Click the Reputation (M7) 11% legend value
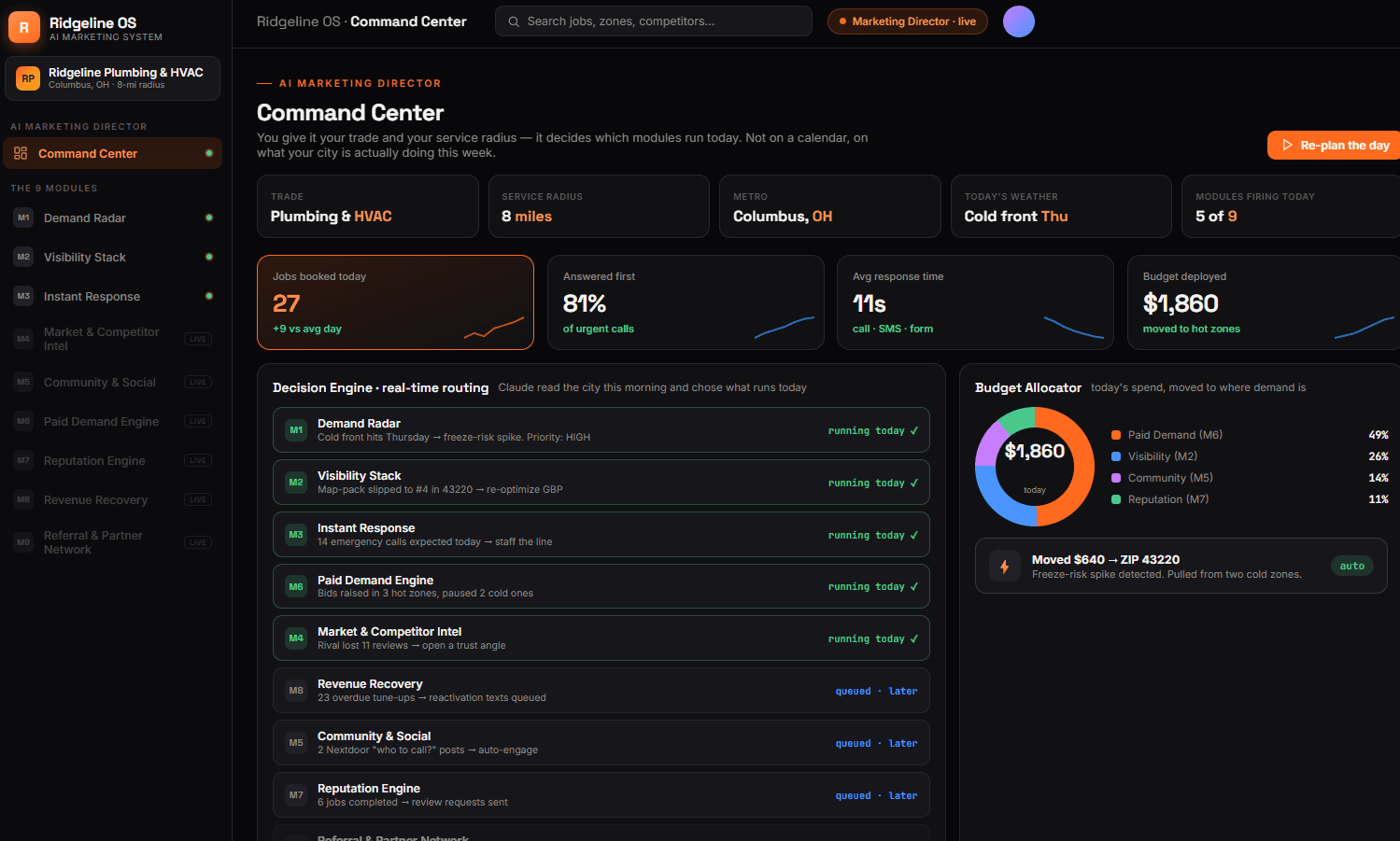The height and width of the screenshot is (841, 1400). 1379,499
